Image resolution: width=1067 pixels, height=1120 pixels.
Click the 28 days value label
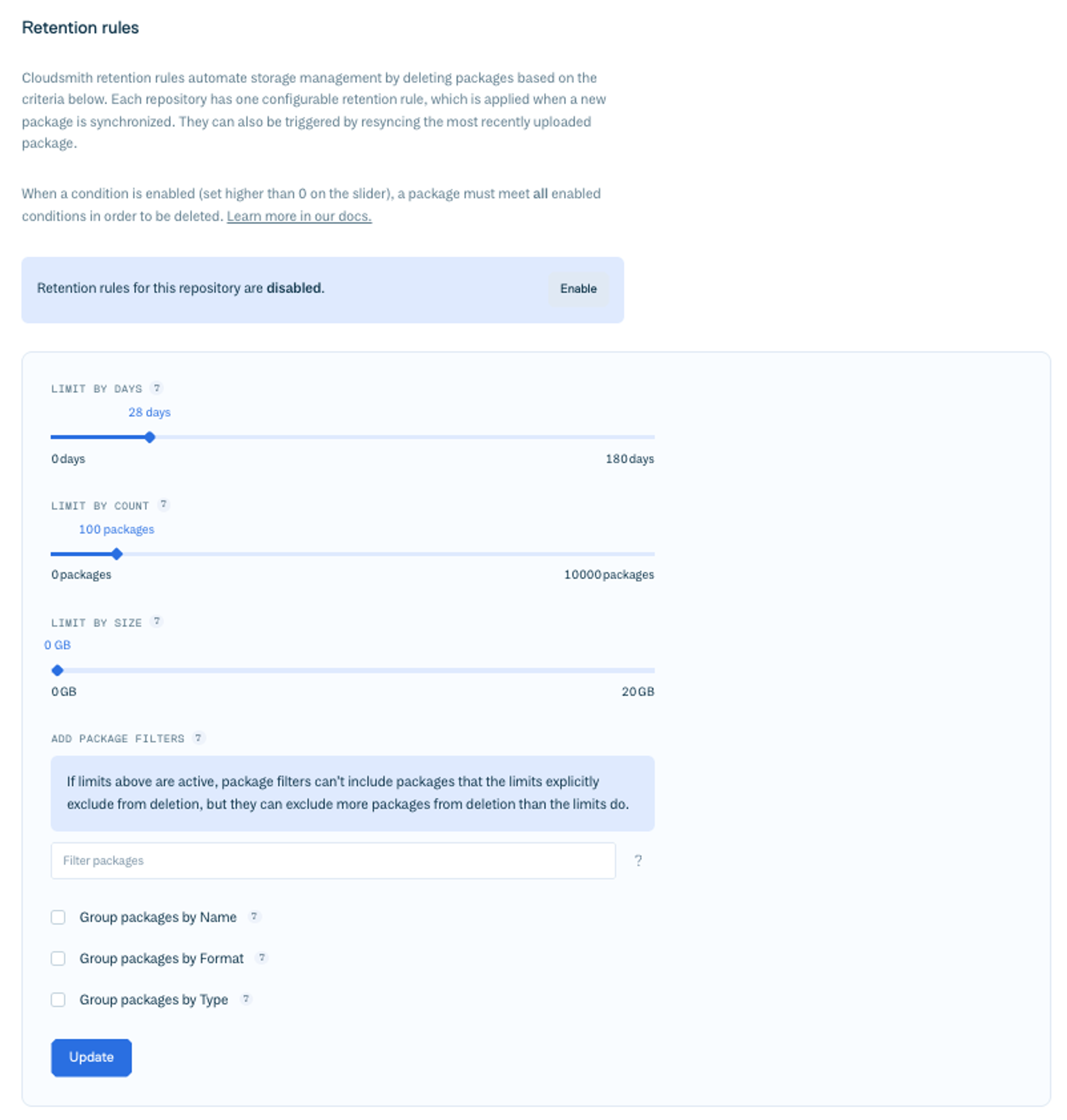(x=149, y=412)
